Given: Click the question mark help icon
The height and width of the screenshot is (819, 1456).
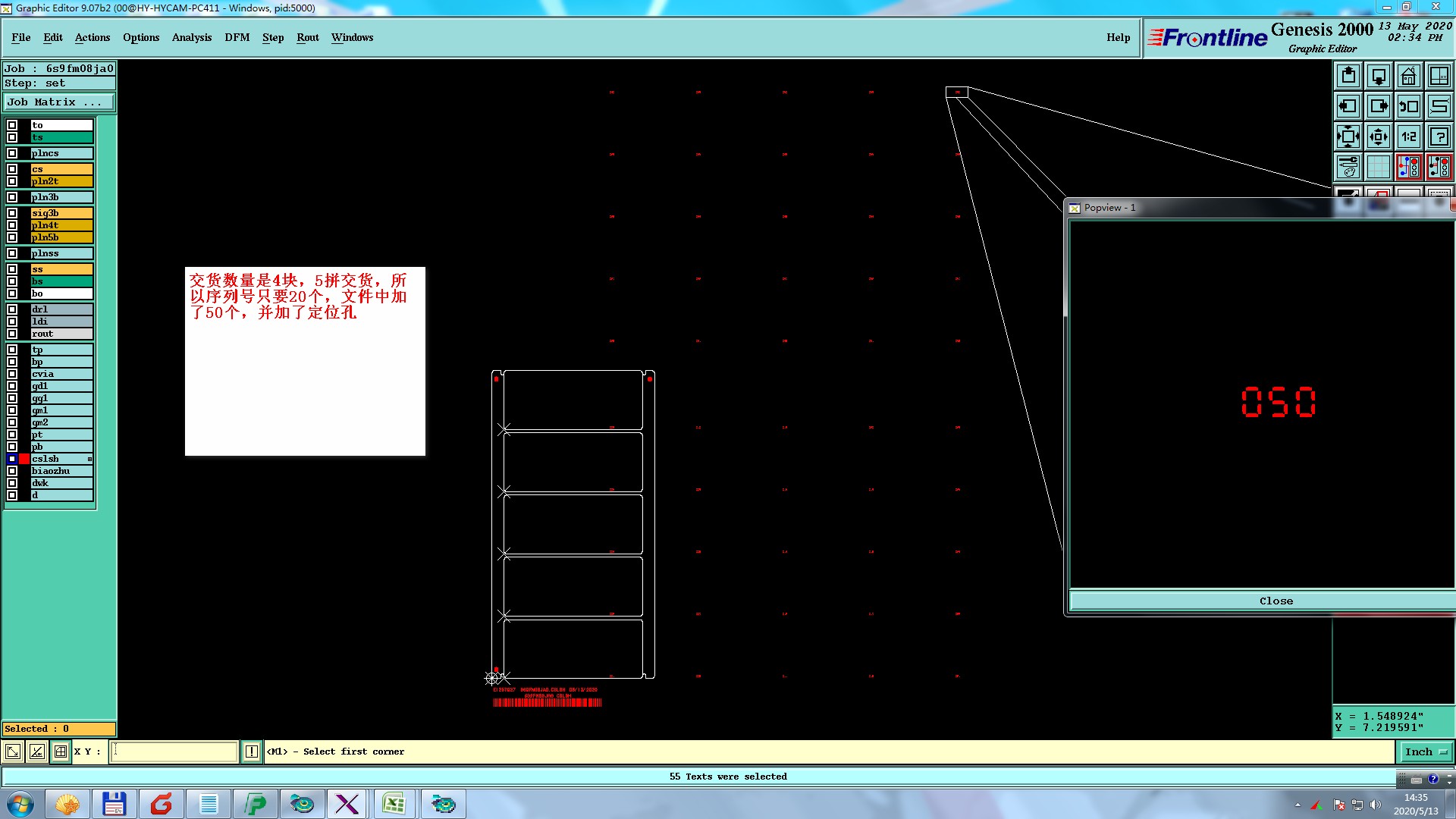Looking at the screenshot, I should coord(1439,136).
